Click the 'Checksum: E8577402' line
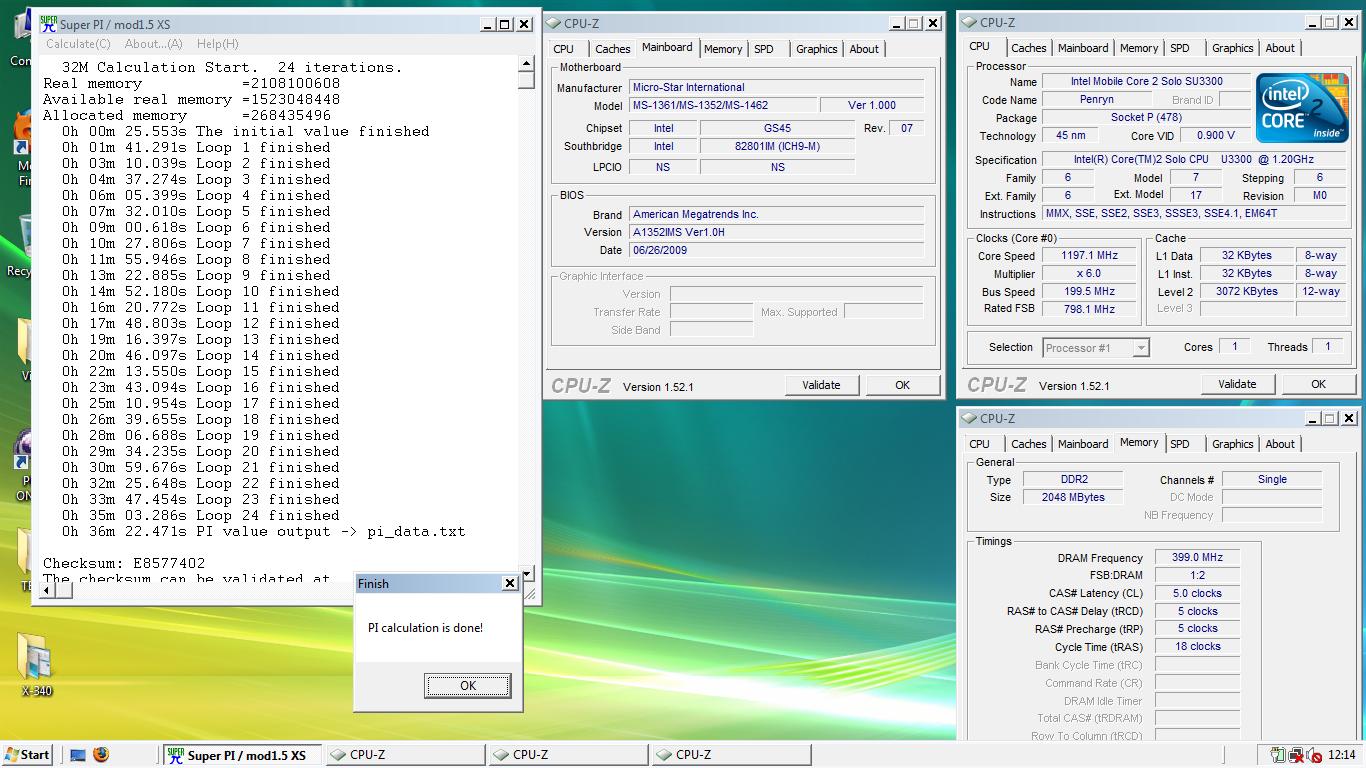Image resolution: width=1366 pixels, height=768 pixels. pyautogui.click(x=124, y=564)
